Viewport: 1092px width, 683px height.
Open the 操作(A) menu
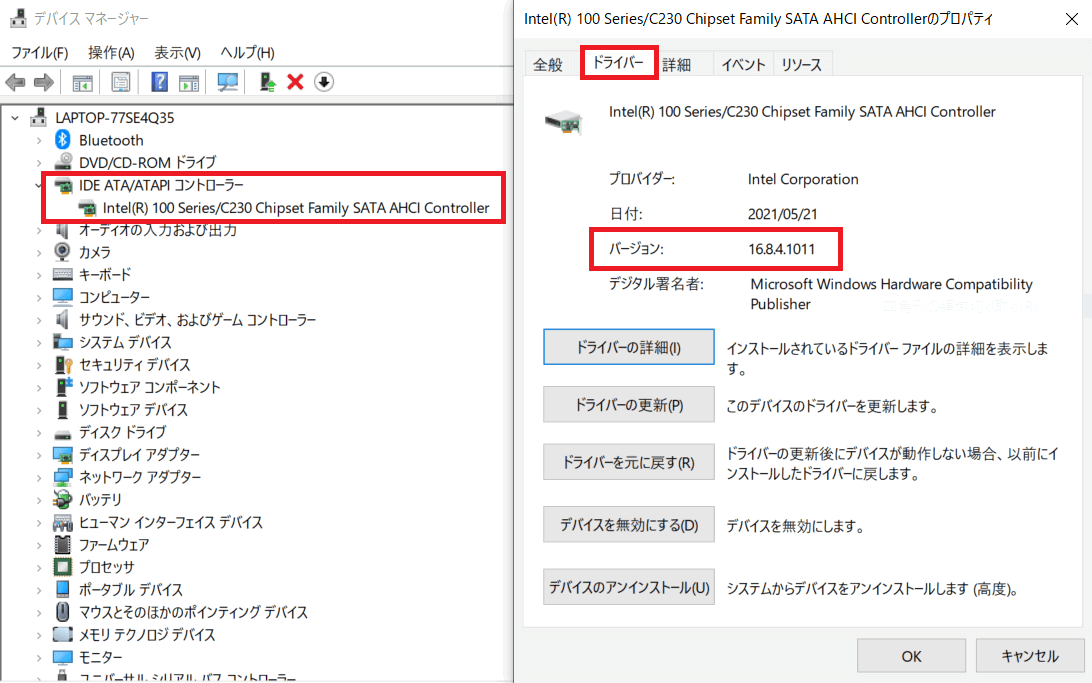click(111, 53)
